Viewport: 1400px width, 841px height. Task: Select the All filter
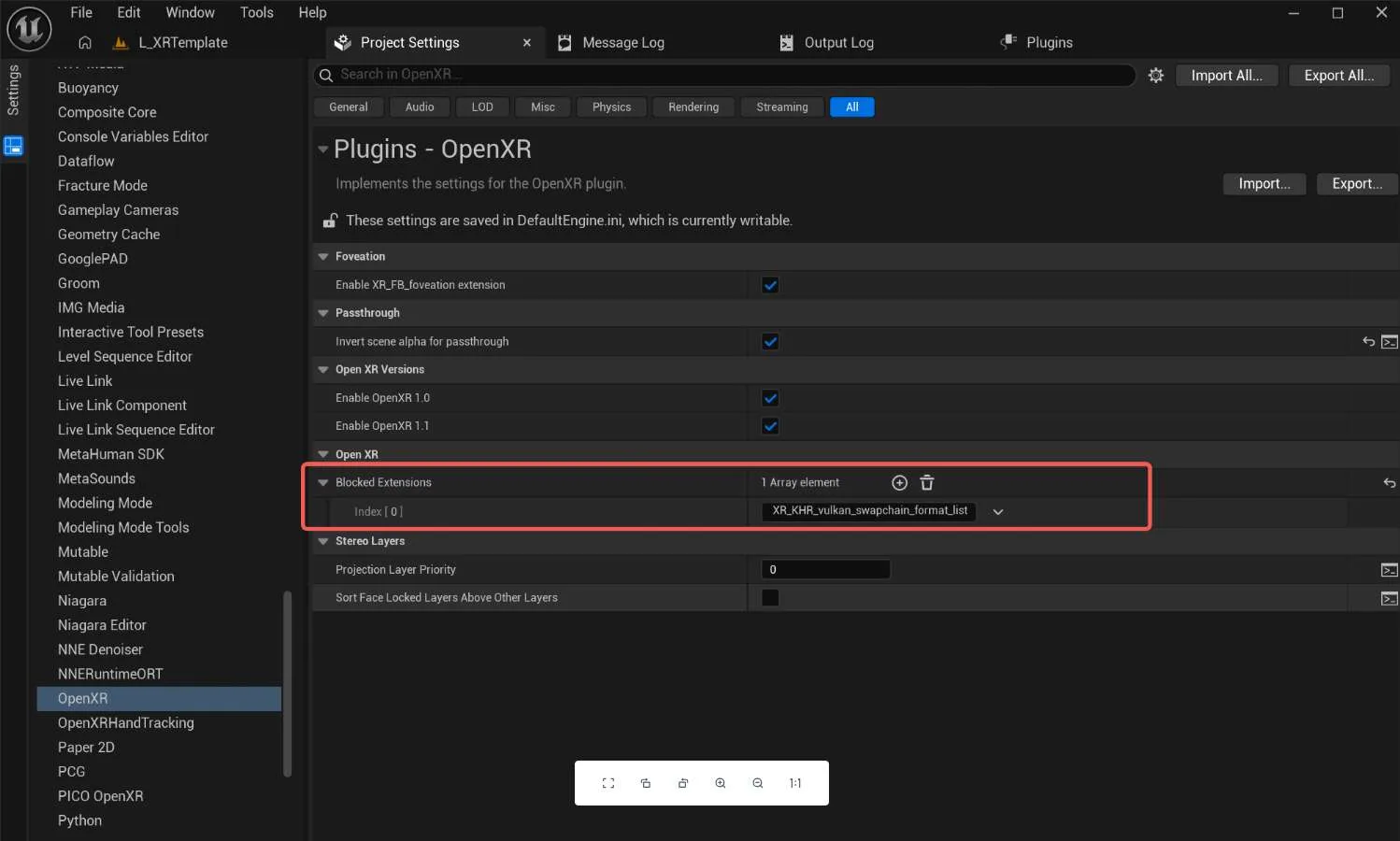click(x=852, y=107)
